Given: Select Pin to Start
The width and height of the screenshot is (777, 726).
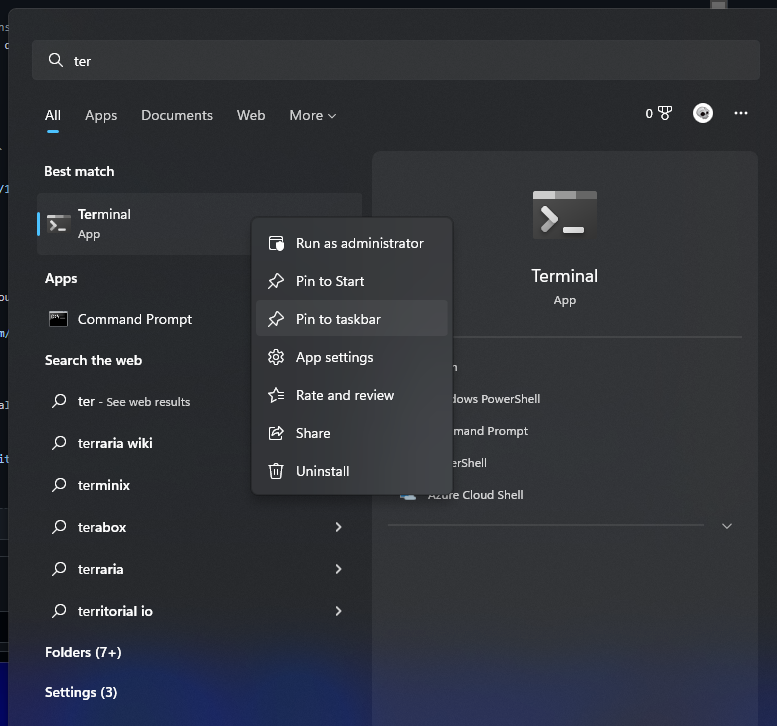Looking at the screenshot, I should [352, 281].
